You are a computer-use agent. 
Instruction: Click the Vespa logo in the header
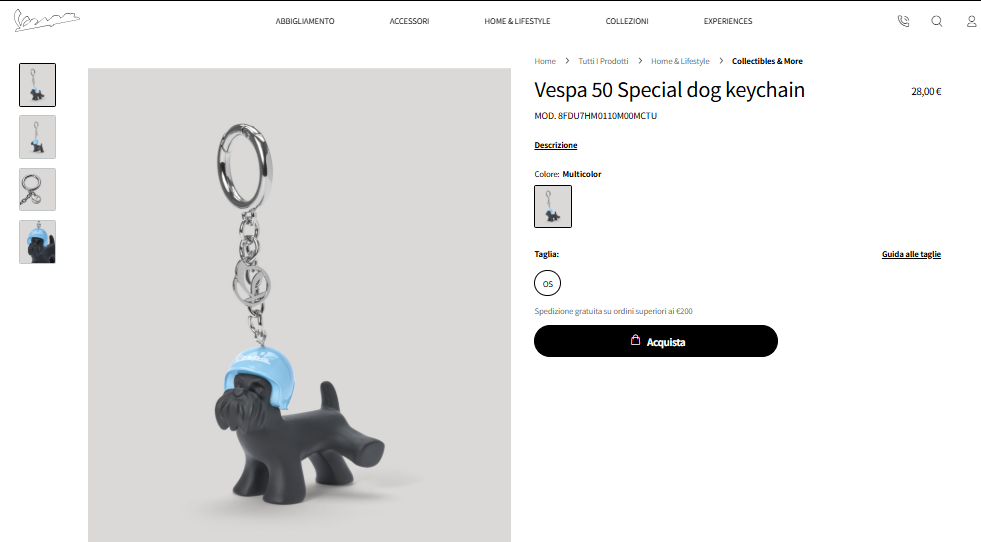[47, 21]
